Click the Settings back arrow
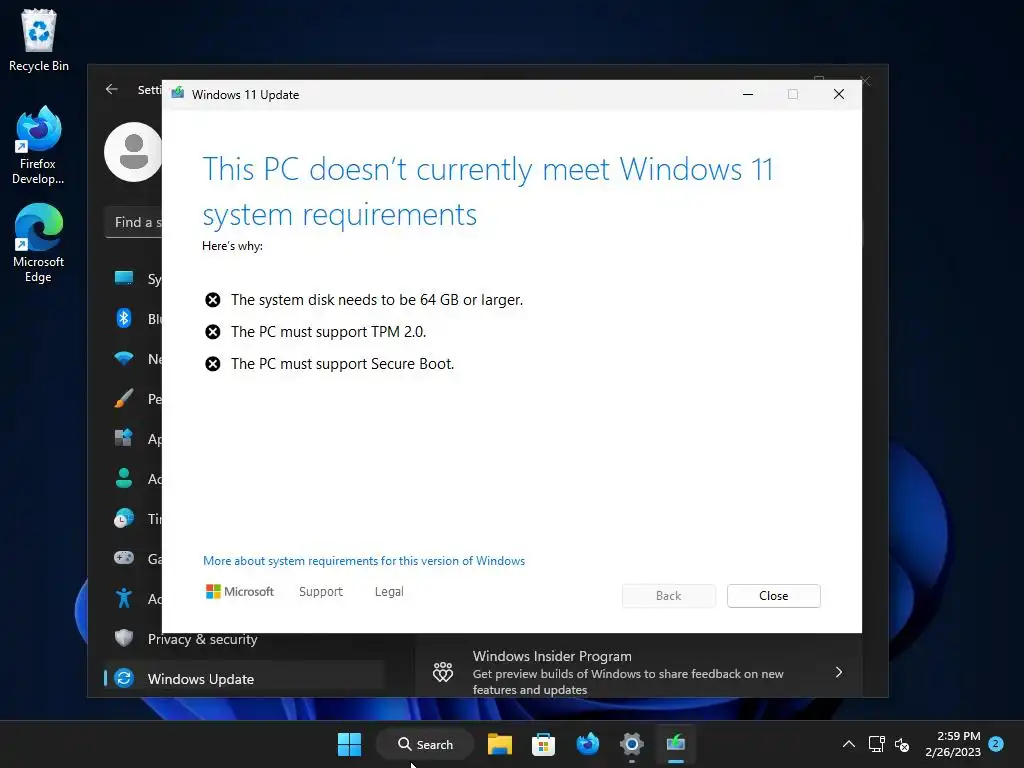Viewport: 1024px width, 768px height. coord(112,89)
